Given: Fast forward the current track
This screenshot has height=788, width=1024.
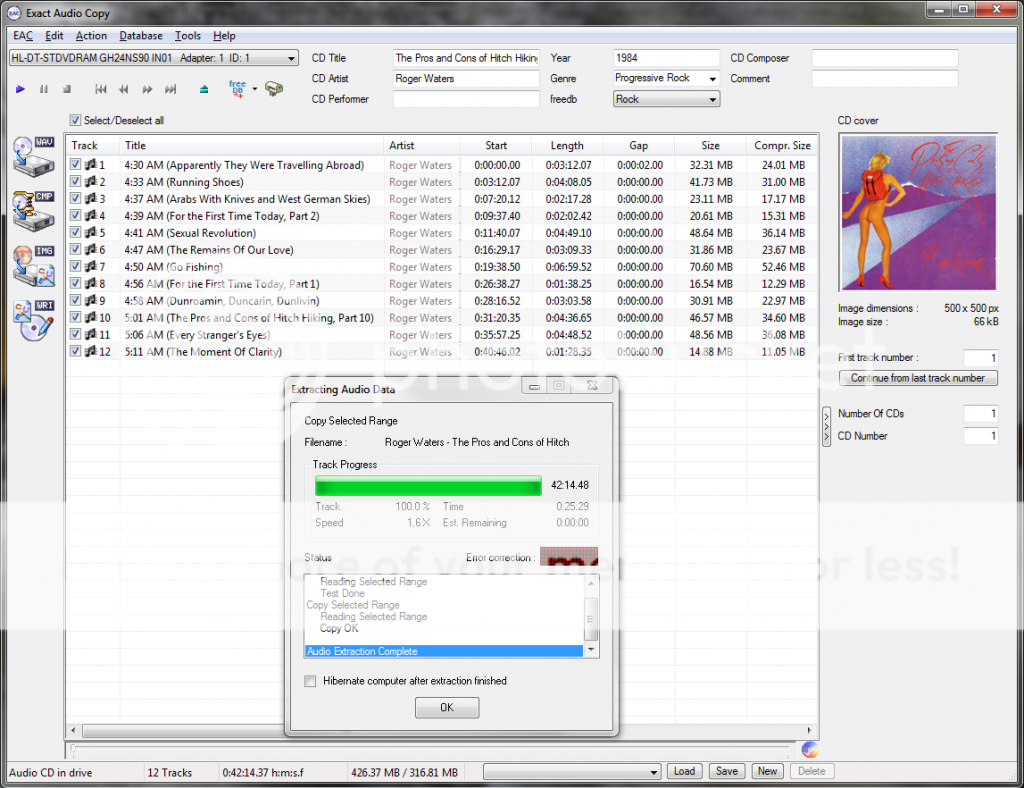Looking at the screenshot, I should (147, 89).
